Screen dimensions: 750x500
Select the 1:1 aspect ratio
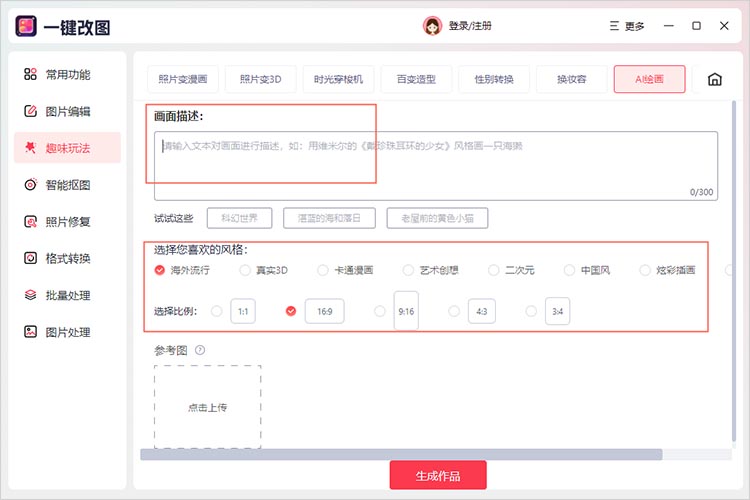[x=218, y=312]
